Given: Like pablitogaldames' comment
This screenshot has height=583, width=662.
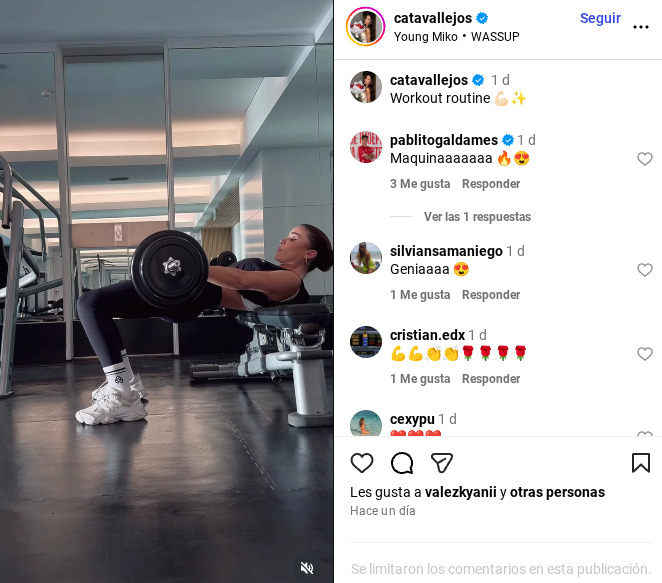Looking at the screenshot, I should tap(645, 159).
